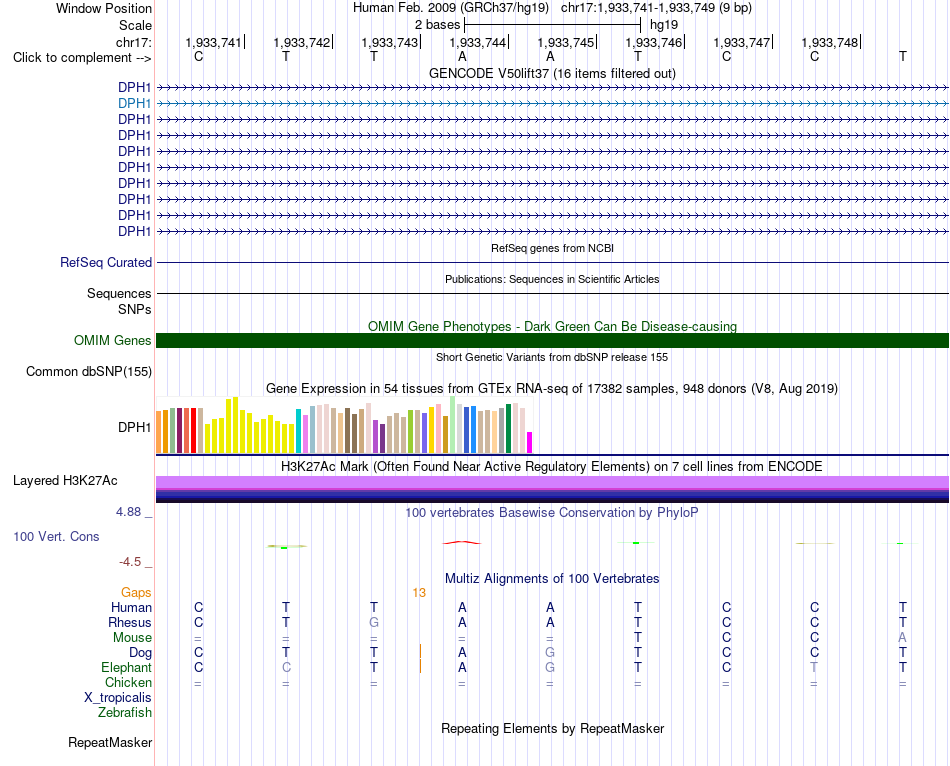The height and width of the screenshot is (766, 950).
Task: Click the 'chr17:' ruler label
Action: click(134, 42)
